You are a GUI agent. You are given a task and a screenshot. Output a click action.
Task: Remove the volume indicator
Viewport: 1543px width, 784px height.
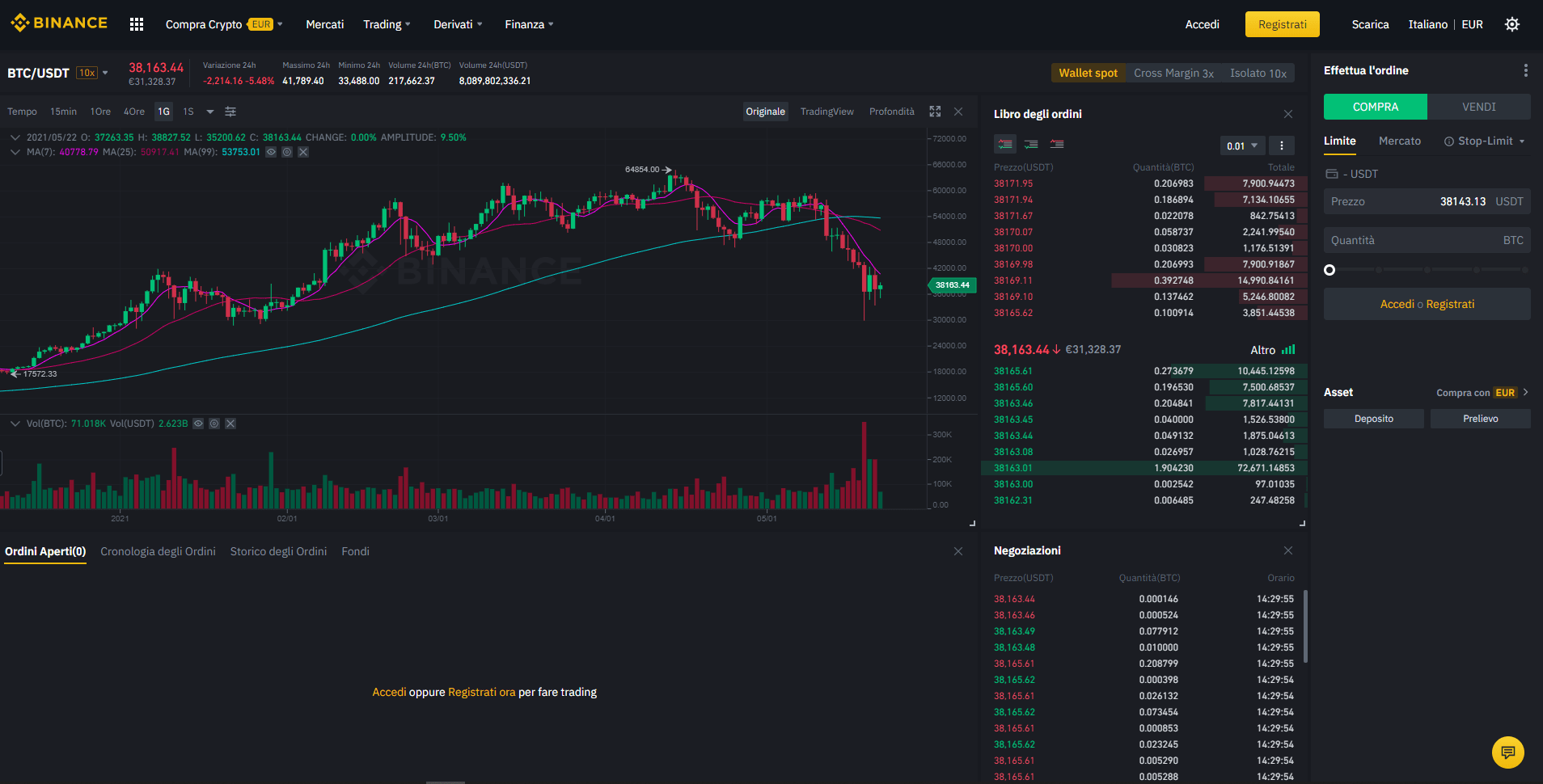coord(230,424)
